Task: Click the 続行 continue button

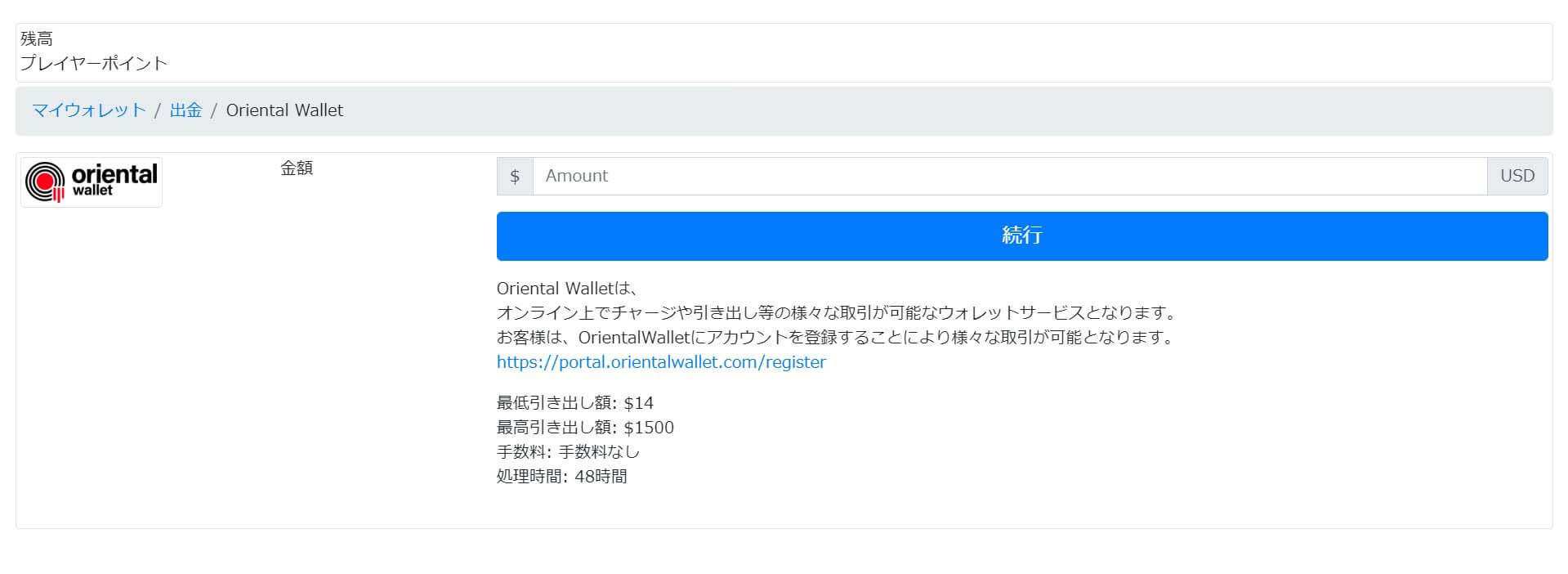Action: (x=1022, y=236)
